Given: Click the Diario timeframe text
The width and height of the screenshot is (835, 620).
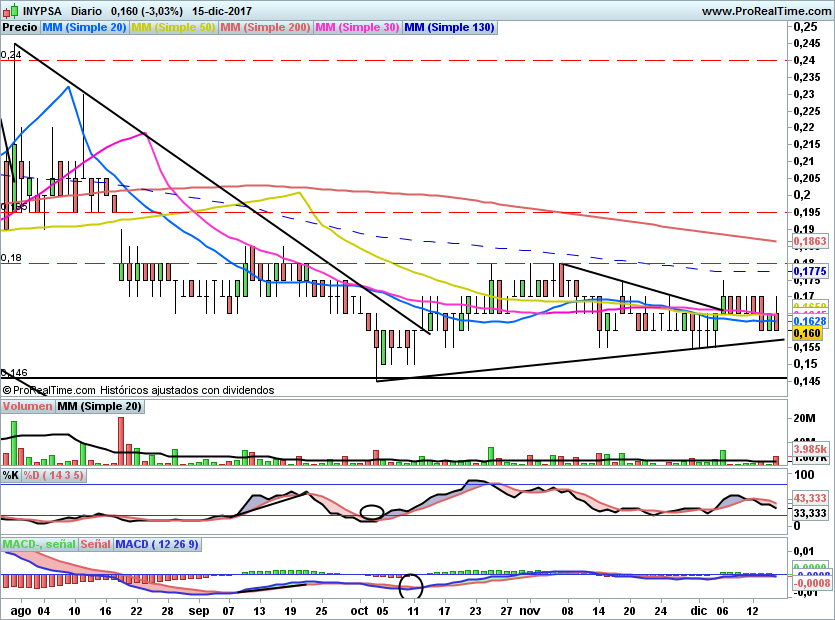Looking at the screenshot, I should tap(86, 11).
